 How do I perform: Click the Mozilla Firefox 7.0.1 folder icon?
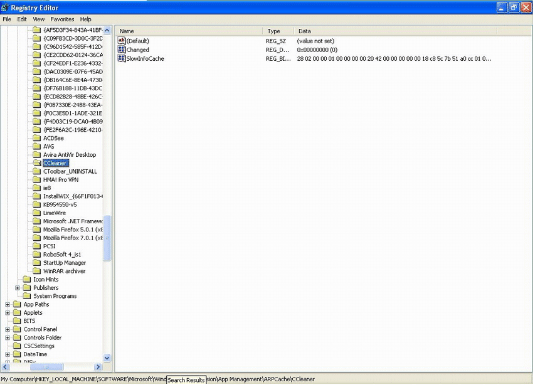37,238
